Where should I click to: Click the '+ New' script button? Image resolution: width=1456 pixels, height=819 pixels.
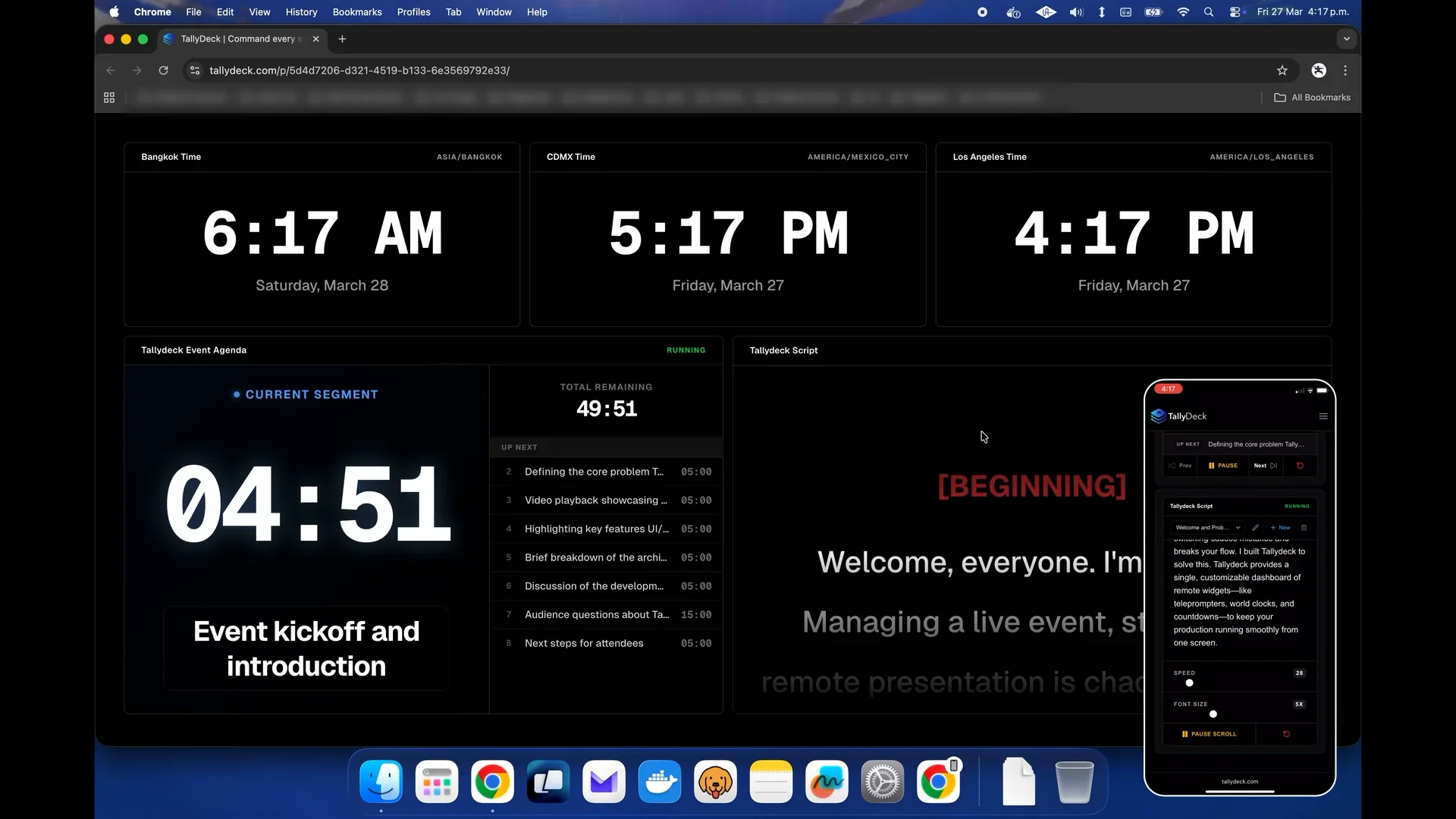coord(1280,528)
